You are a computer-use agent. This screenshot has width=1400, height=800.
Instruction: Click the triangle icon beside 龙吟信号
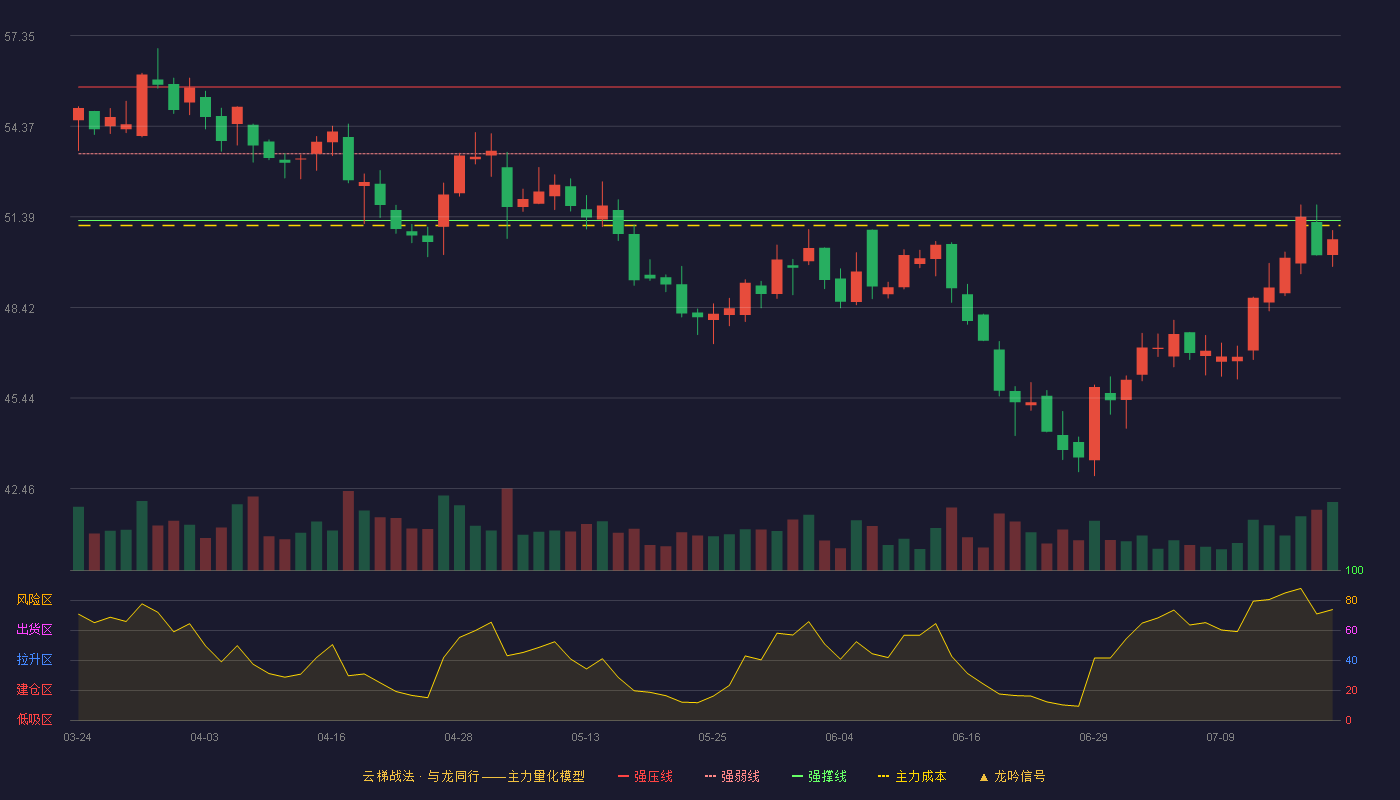[983, 777]
